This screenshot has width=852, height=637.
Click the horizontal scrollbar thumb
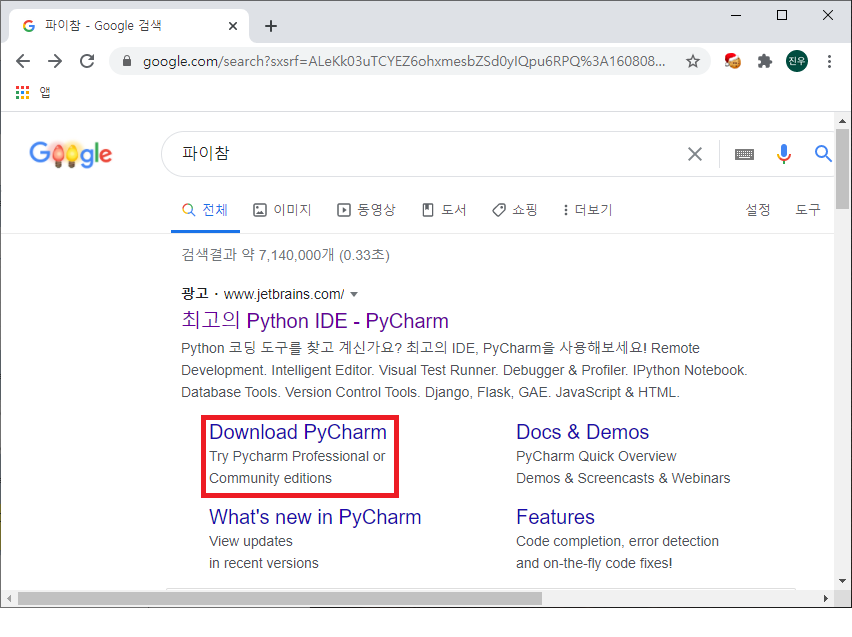click(x=280, y=598)
